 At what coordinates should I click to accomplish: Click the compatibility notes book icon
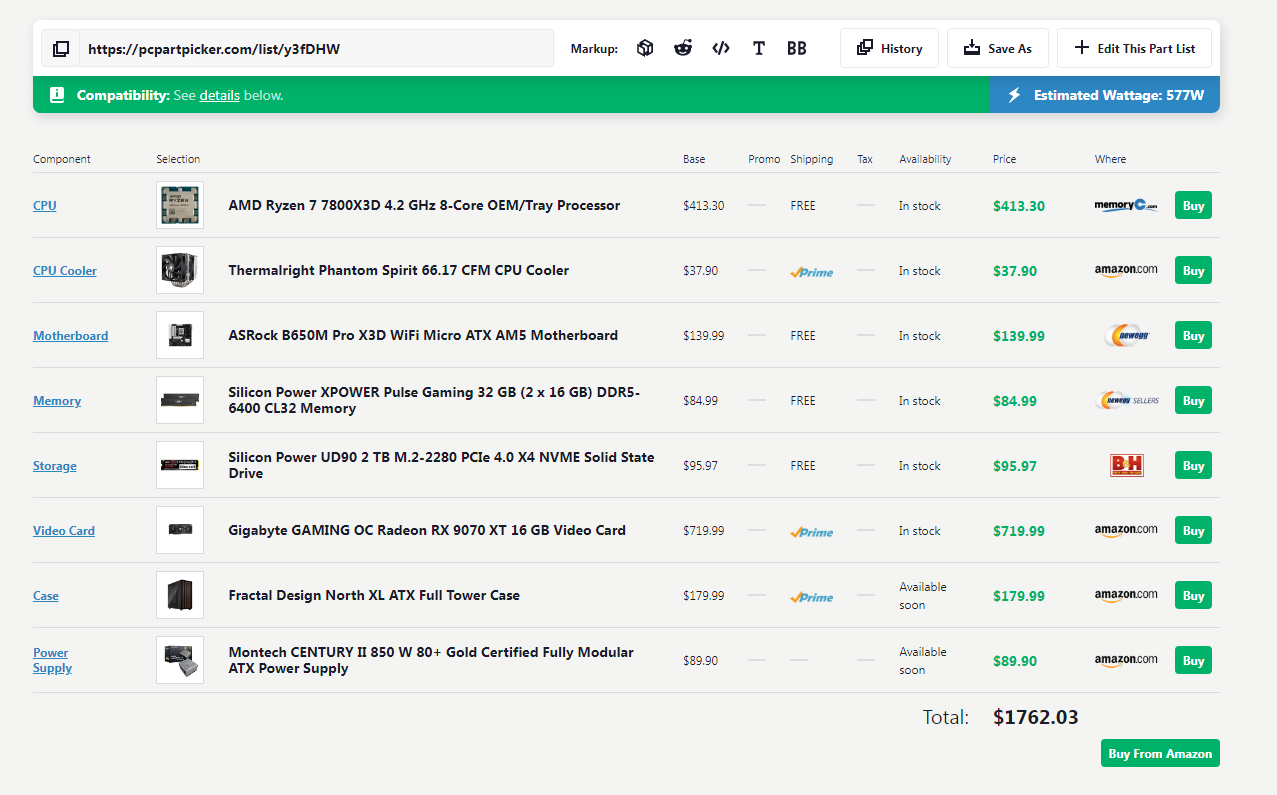point(57,95)
